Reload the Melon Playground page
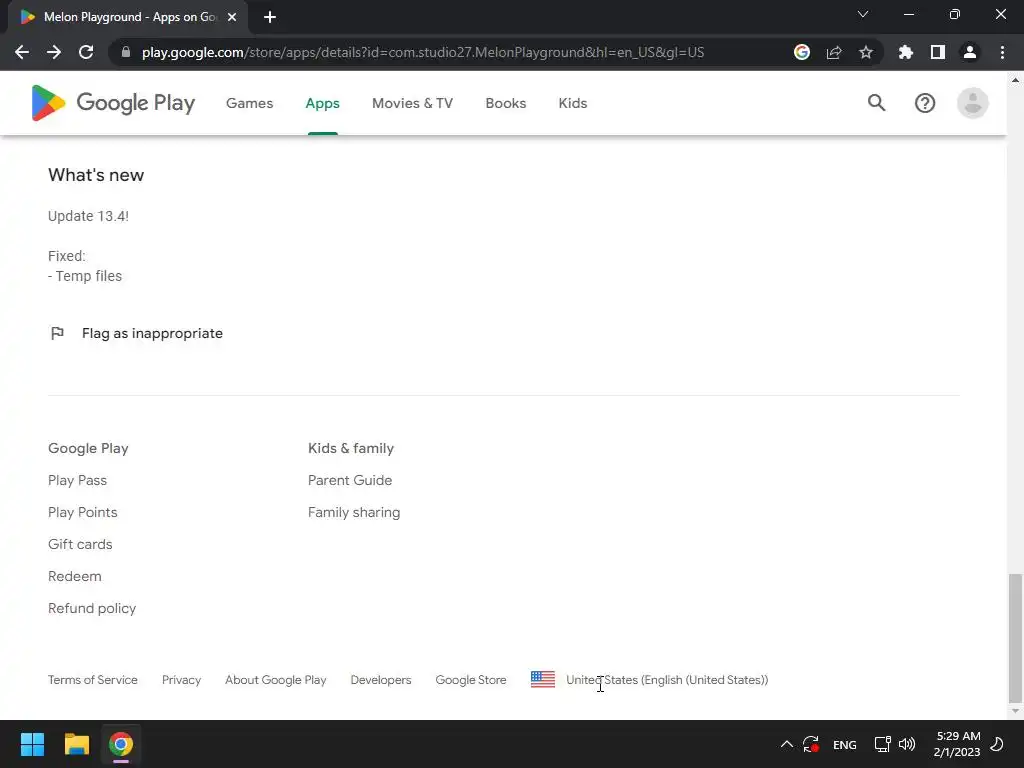Screen dimensions: 1024x768 click(x=86, y=52)
